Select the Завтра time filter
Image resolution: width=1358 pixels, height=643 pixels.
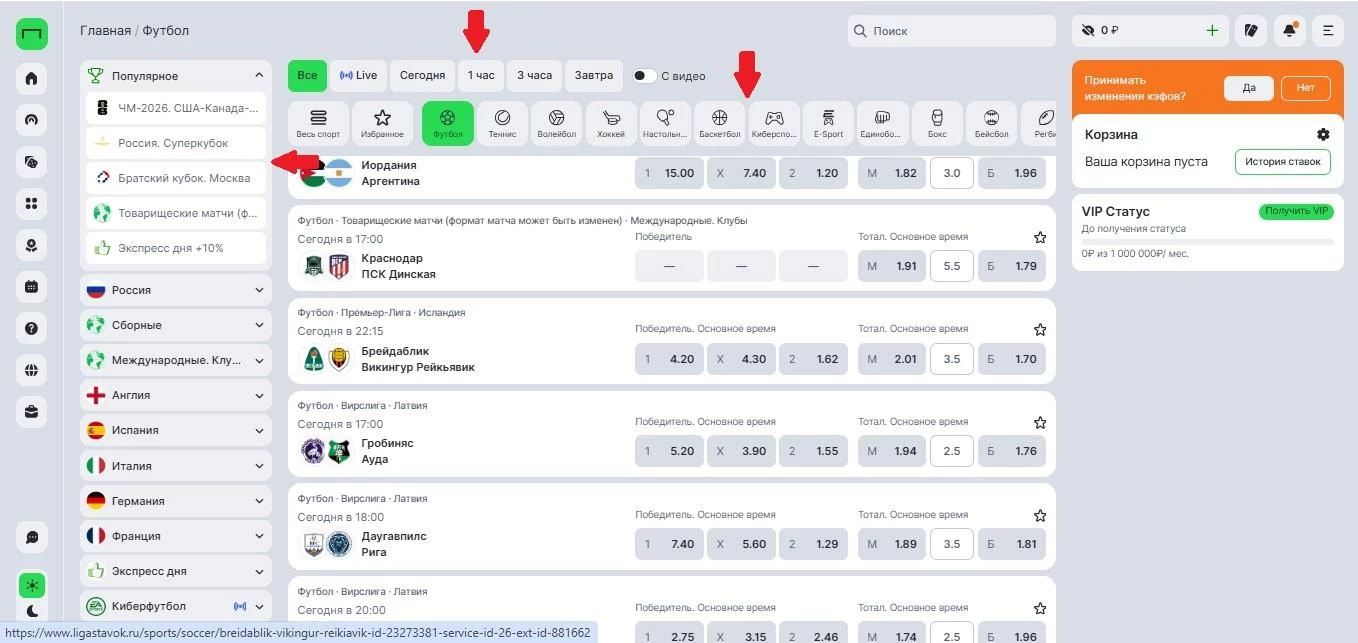(594, 76)
